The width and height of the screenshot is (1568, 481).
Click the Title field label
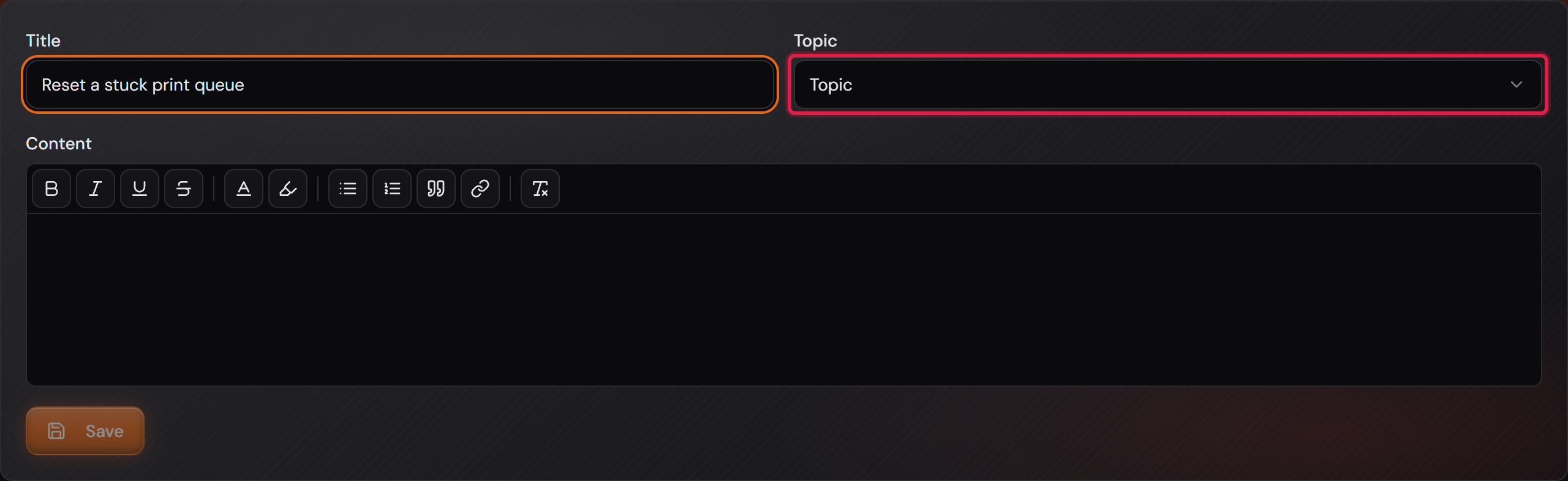coord(43,40)
